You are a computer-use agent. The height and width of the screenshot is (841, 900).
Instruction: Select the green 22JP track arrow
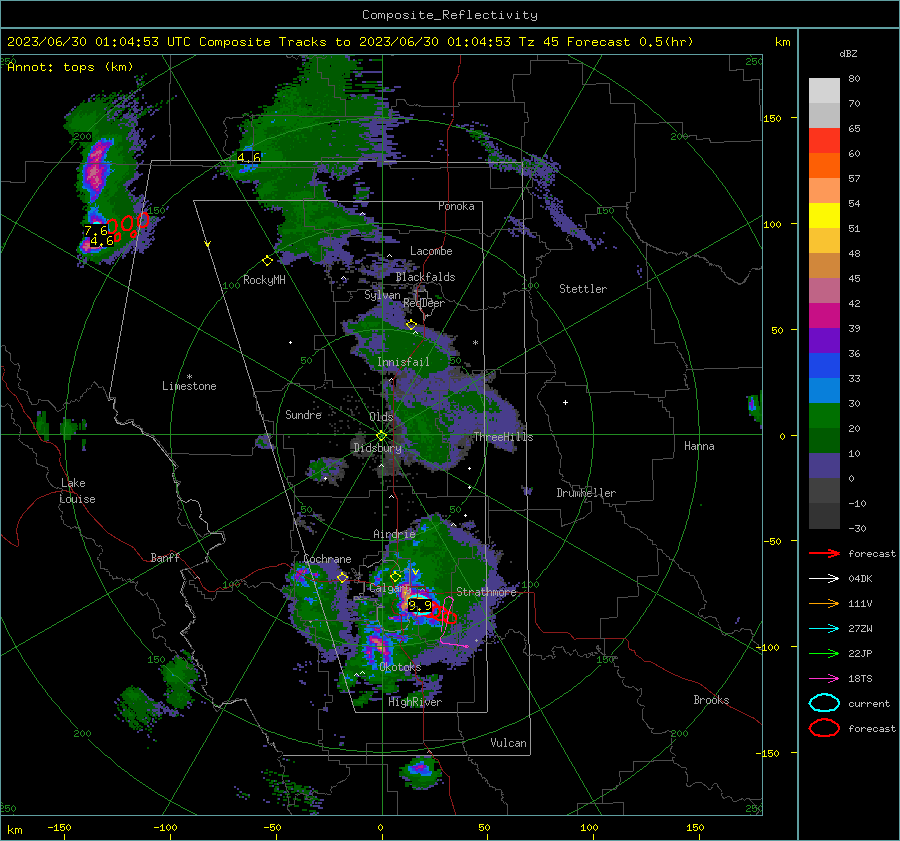point(824,653)
